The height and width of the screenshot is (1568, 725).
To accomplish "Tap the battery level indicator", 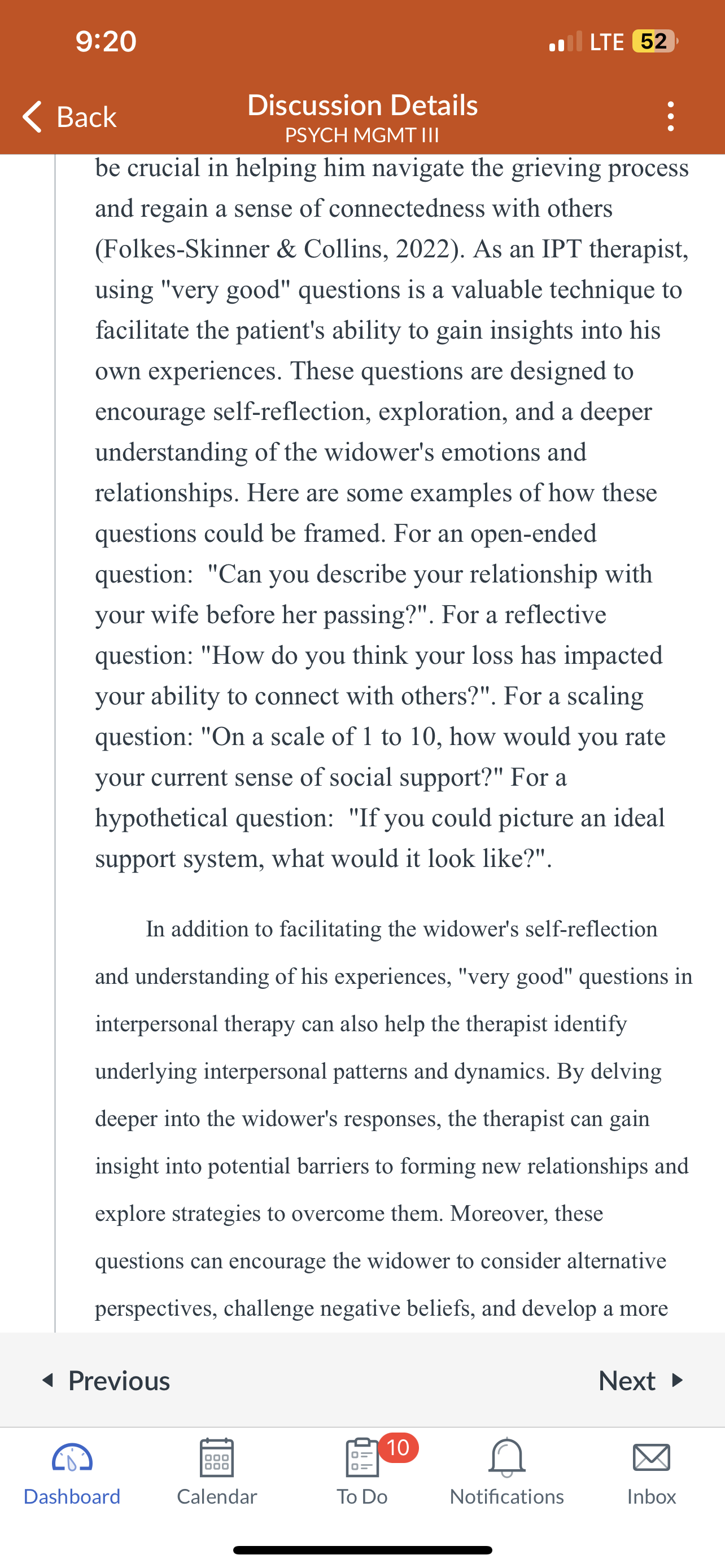I will tap(655, 41).
